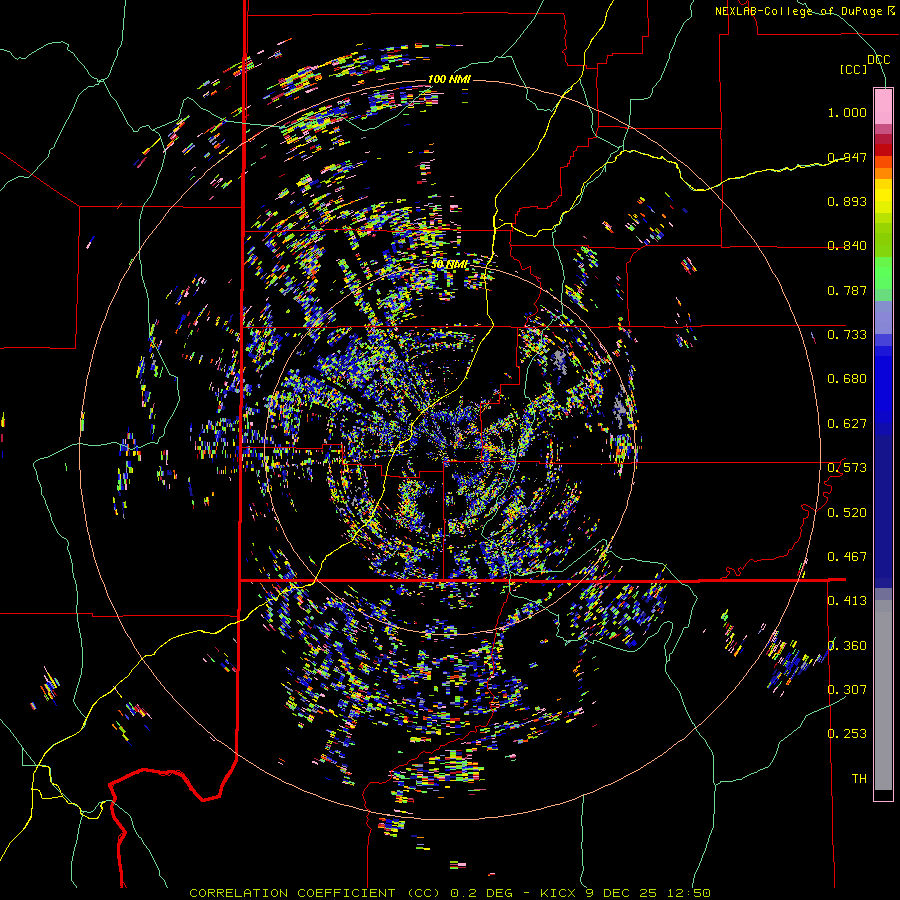
Task: Select the 0.627 legend value
Action: tap(847, 424)
